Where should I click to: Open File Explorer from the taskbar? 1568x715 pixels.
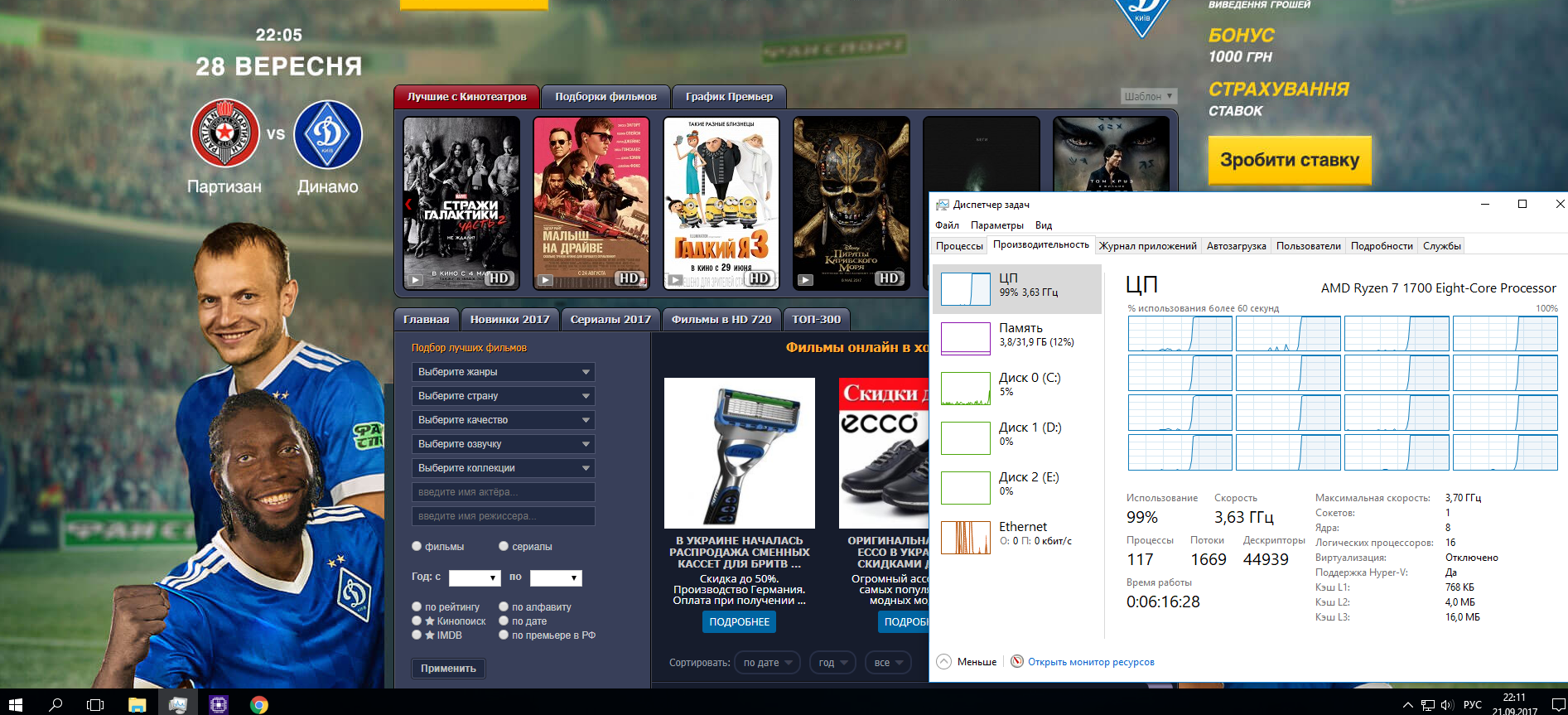tap(137, 705)
